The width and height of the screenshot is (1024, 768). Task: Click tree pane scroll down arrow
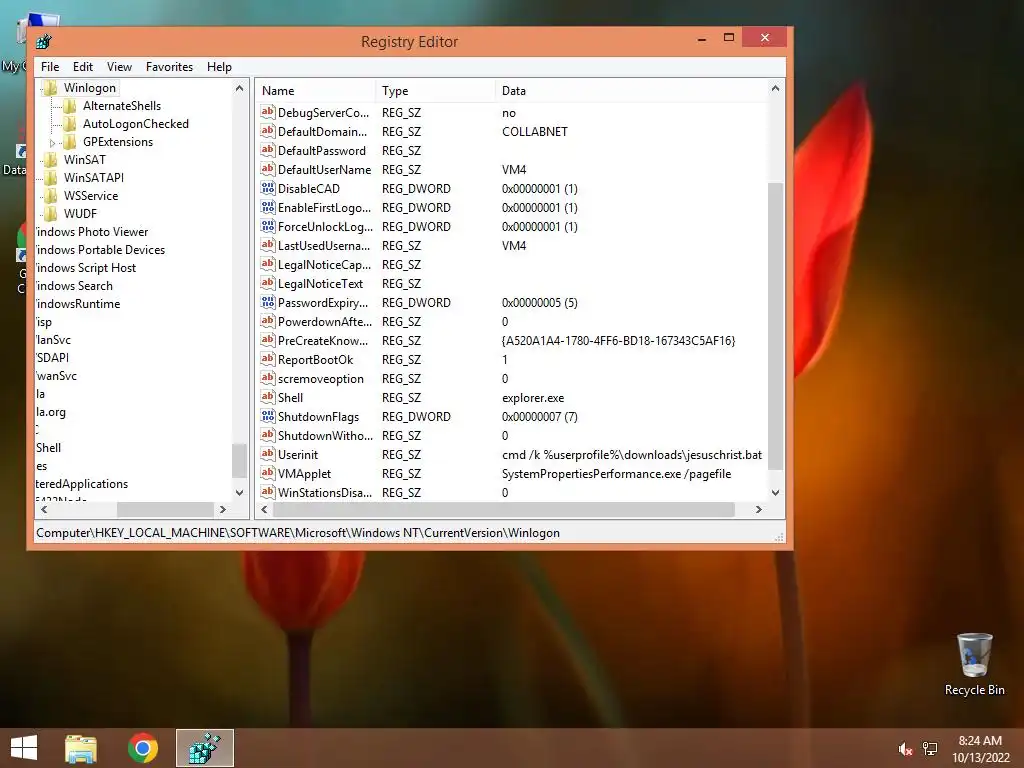click(x=239, y=492)
